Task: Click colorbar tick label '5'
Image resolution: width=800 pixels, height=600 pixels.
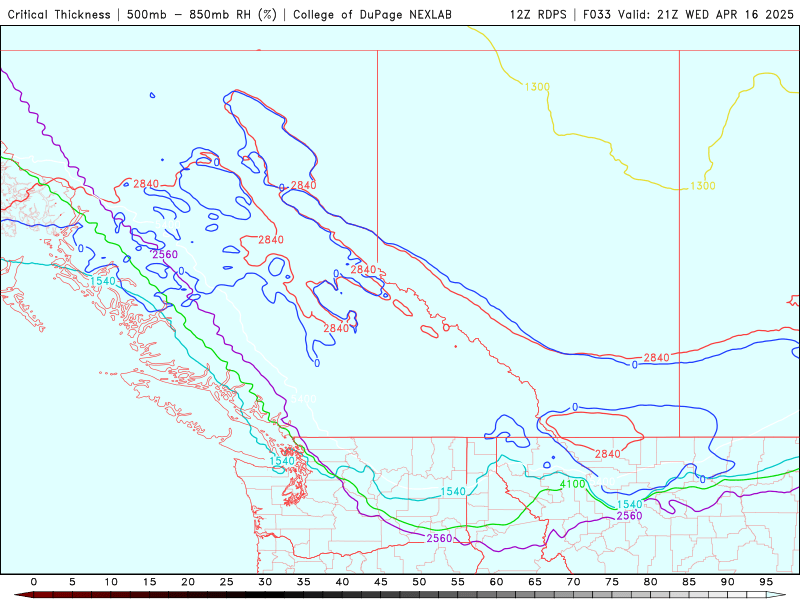Action: point(72,582)
